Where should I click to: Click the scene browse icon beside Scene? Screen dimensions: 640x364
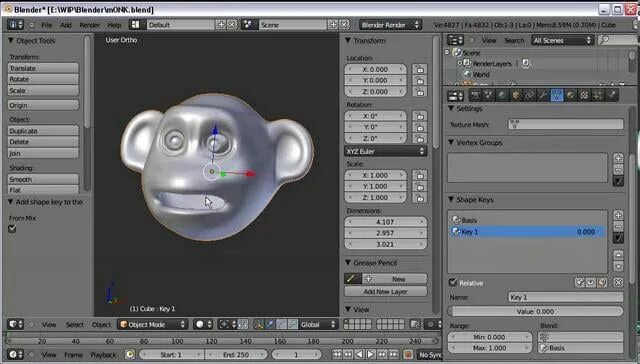pyautogui.click(x=248, y=25)
